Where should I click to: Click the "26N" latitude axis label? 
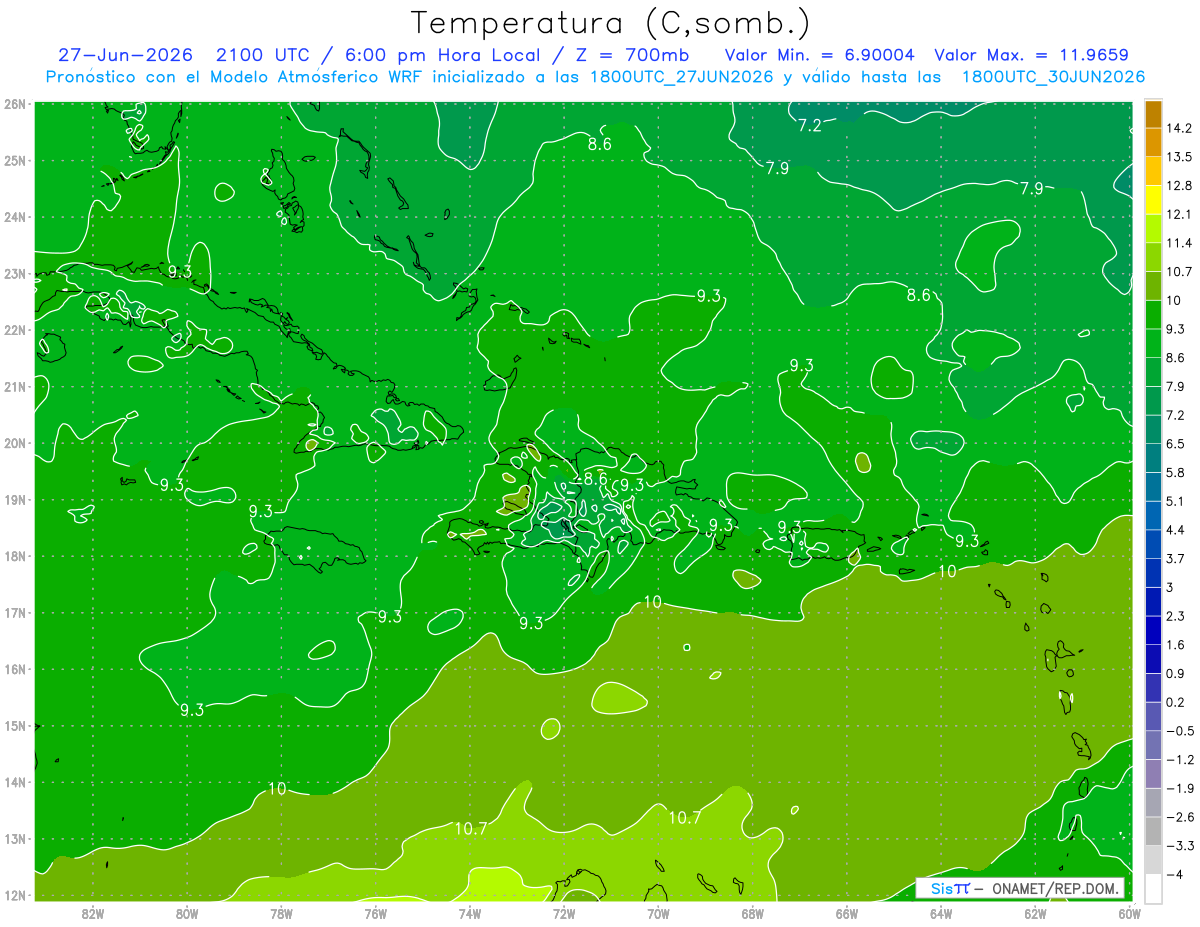tap(14, 104)
